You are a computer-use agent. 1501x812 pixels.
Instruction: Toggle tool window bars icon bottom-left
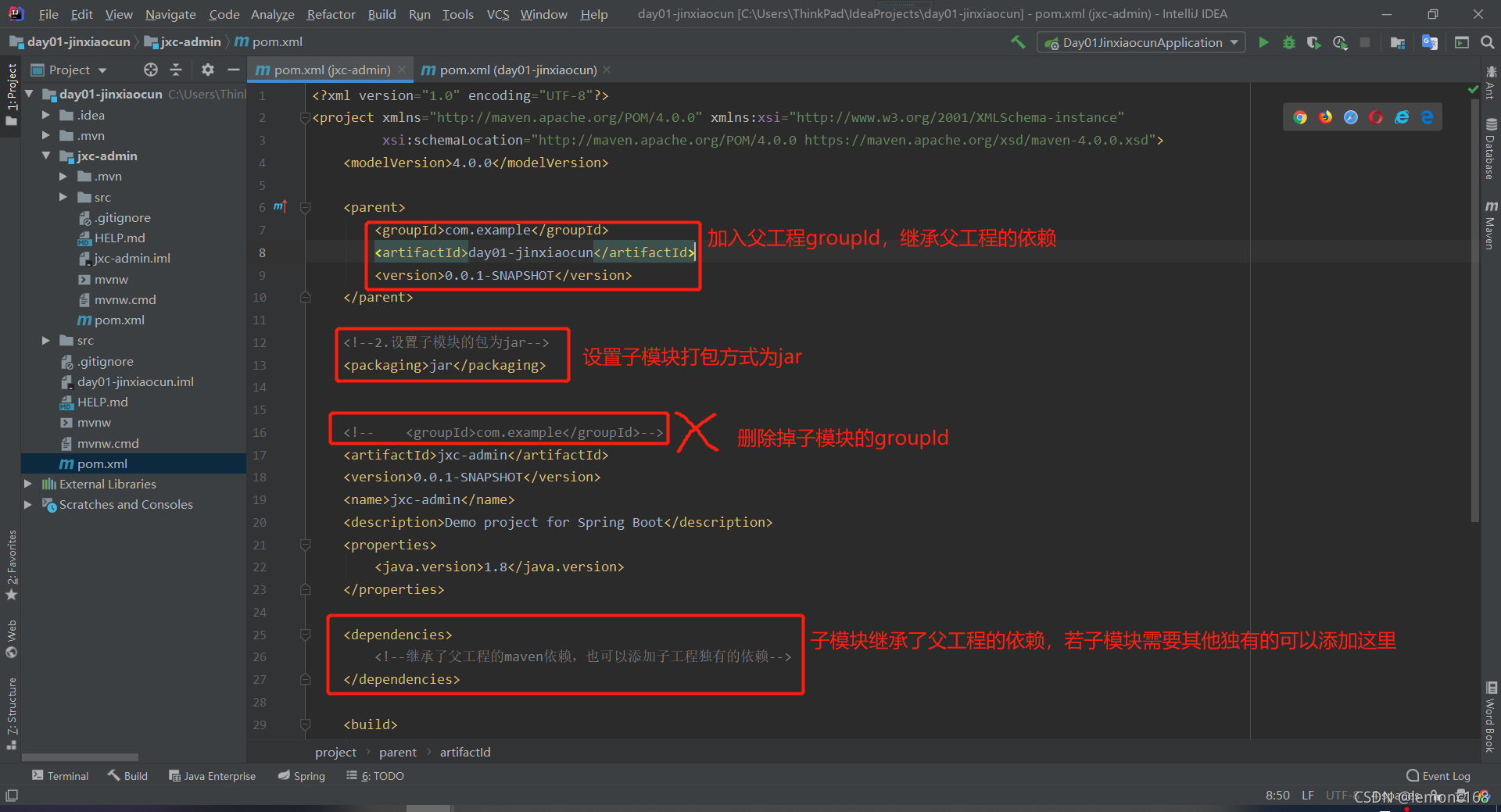[x=11, y=796]
